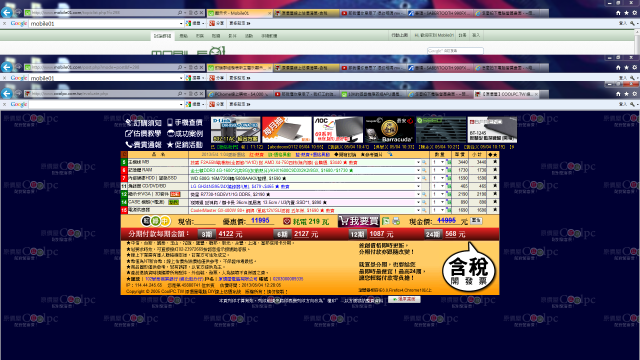
Task: Open 手機查價 mobile price check link
Action: [184, 122]
